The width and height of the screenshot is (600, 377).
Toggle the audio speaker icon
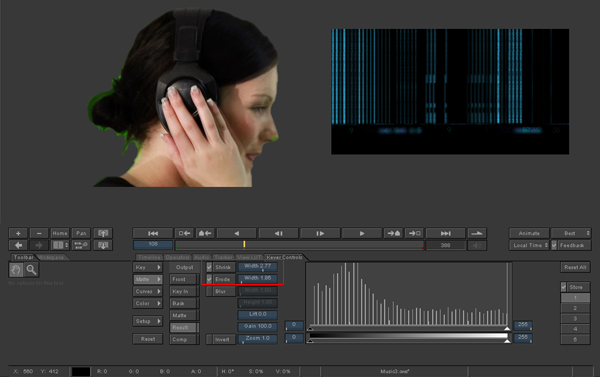pos(477,245)
